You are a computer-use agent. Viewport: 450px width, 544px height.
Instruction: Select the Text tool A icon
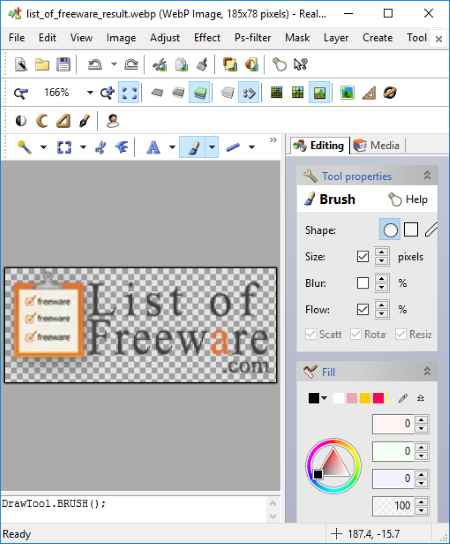click(153, 147)
